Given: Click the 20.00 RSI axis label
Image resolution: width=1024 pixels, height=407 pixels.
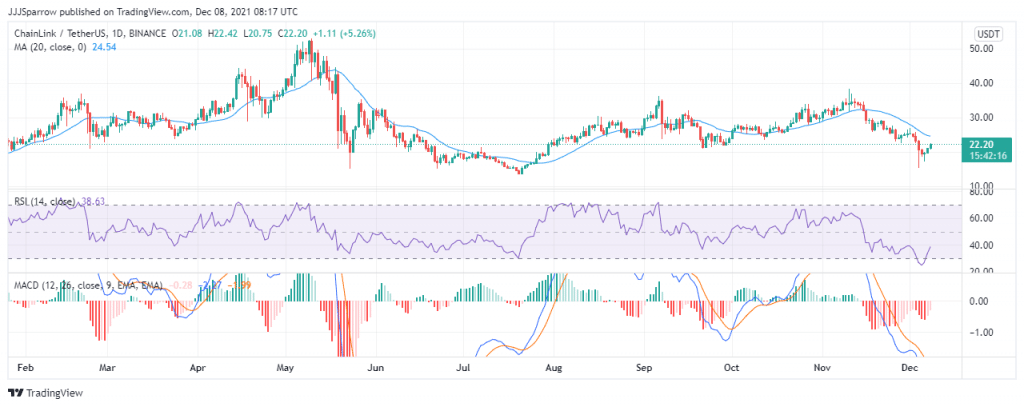Looking at the screenshot, I should pyautogui.click(x=982, y=271).
